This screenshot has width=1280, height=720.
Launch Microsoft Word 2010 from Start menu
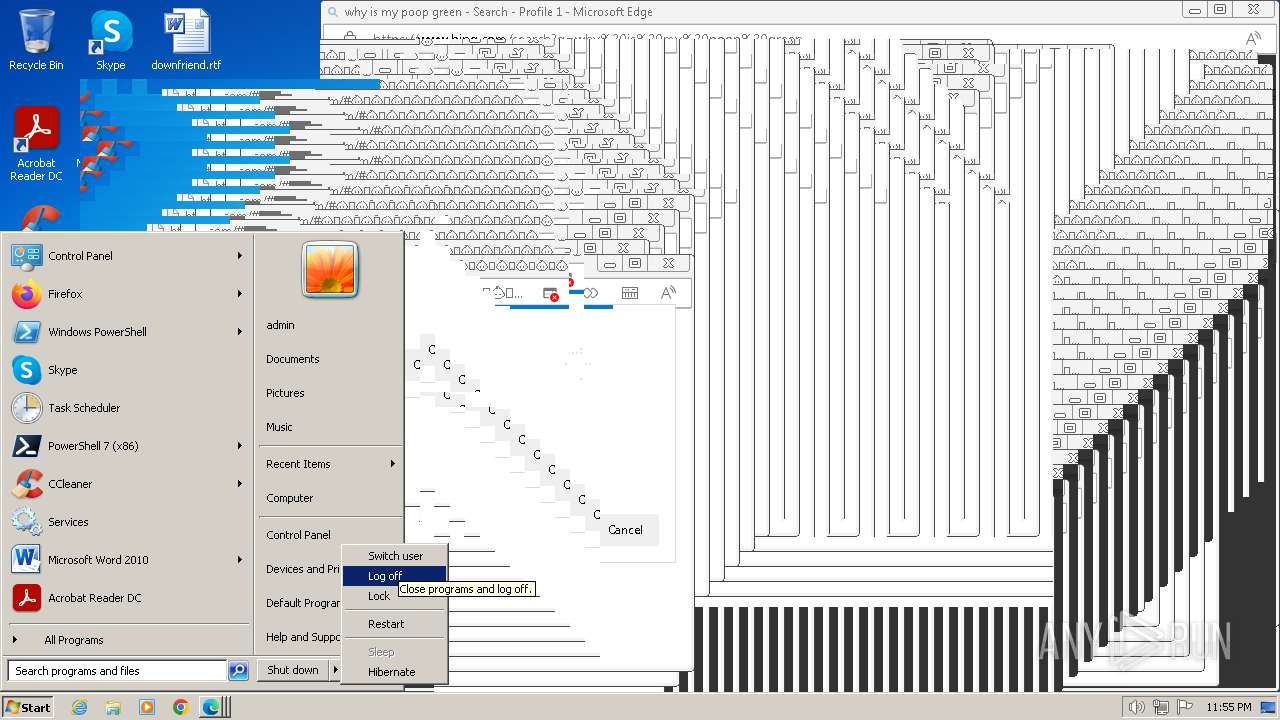click(x=126, y=560)
